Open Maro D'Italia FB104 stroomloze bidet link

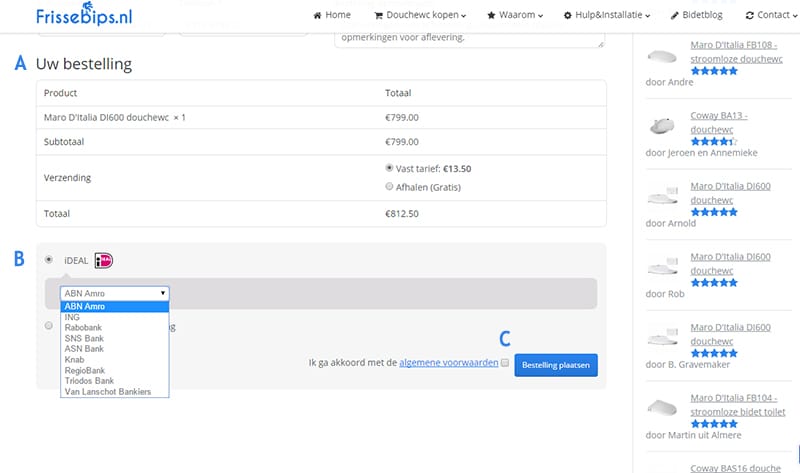[738, 405]
